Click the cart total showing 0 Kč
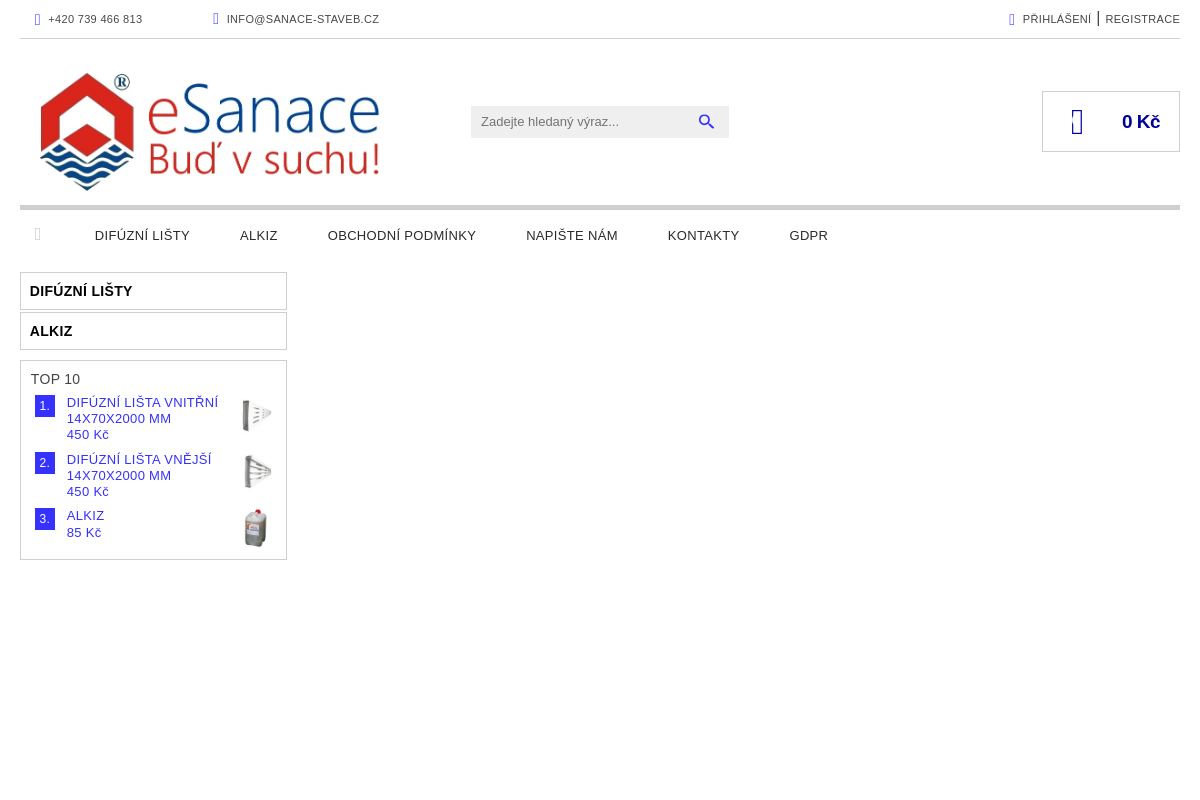1200x800 pixels. coord(1140,120)
